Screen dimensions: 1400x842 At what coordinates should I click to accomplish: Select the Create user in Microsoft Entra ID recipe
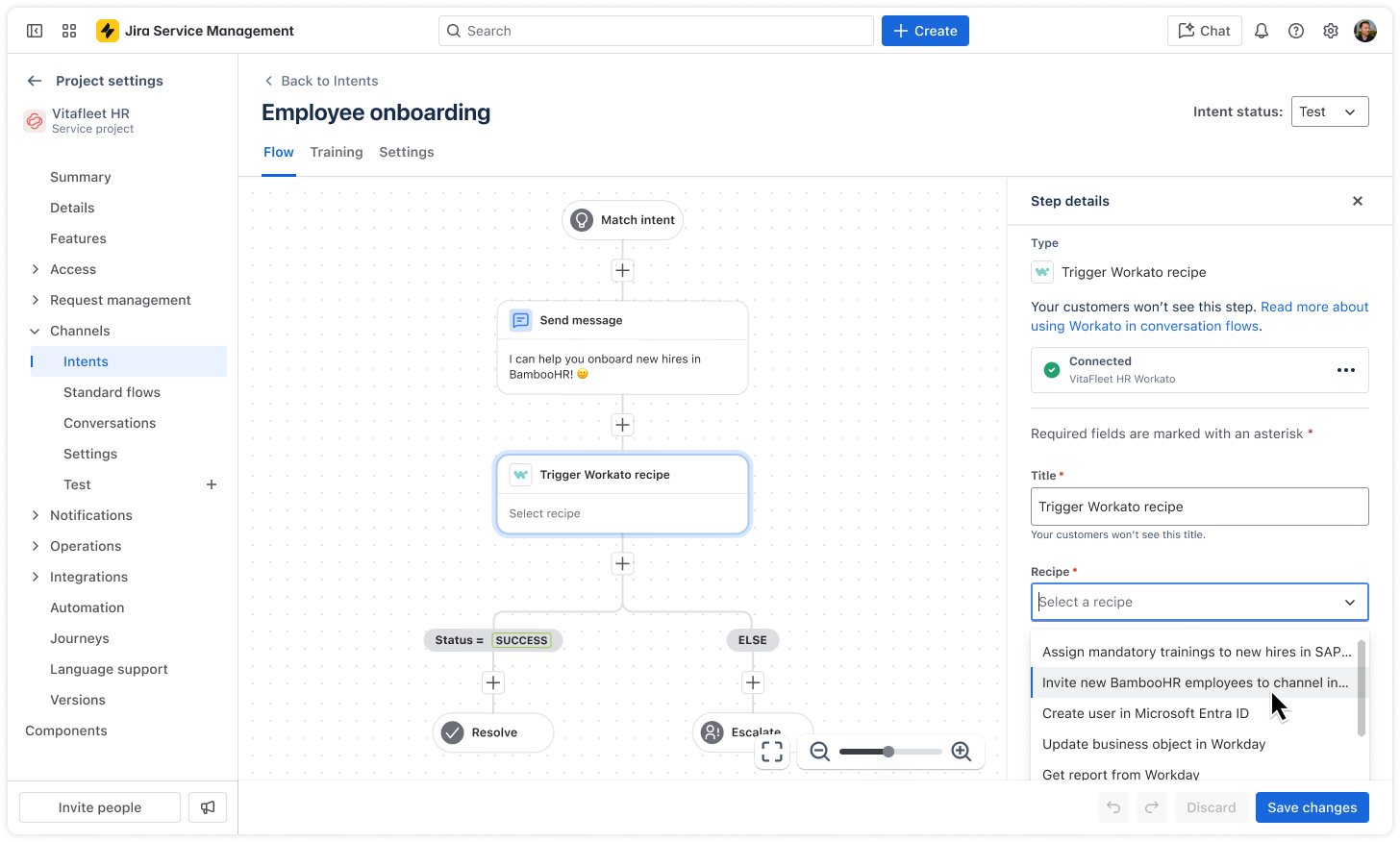tap(1145, 713)
